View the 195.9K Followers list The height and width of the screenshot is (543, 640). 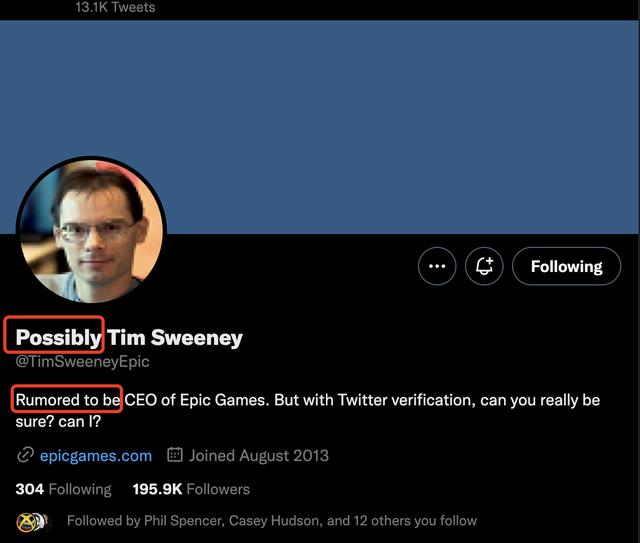click(x=191, y=489)
